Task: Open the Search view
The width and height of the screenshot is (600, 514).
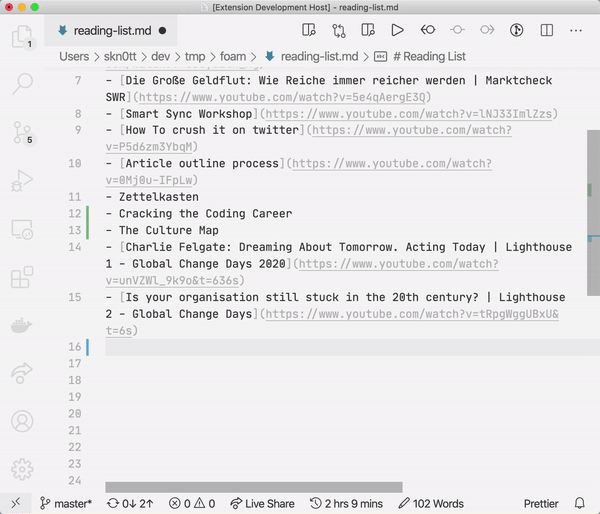Action: click(x=21, y=83)
